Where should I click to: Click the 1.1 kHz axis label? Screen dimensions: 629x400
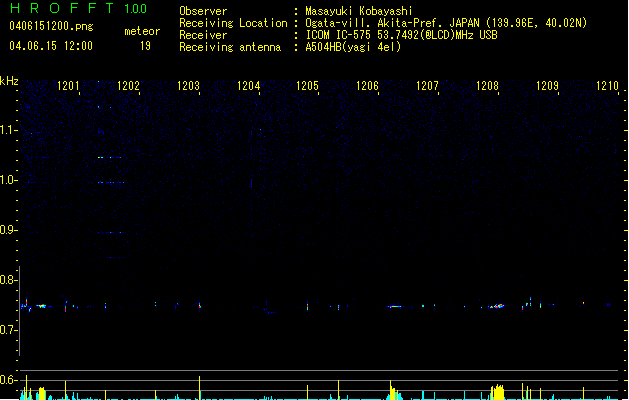pos(8,130)
